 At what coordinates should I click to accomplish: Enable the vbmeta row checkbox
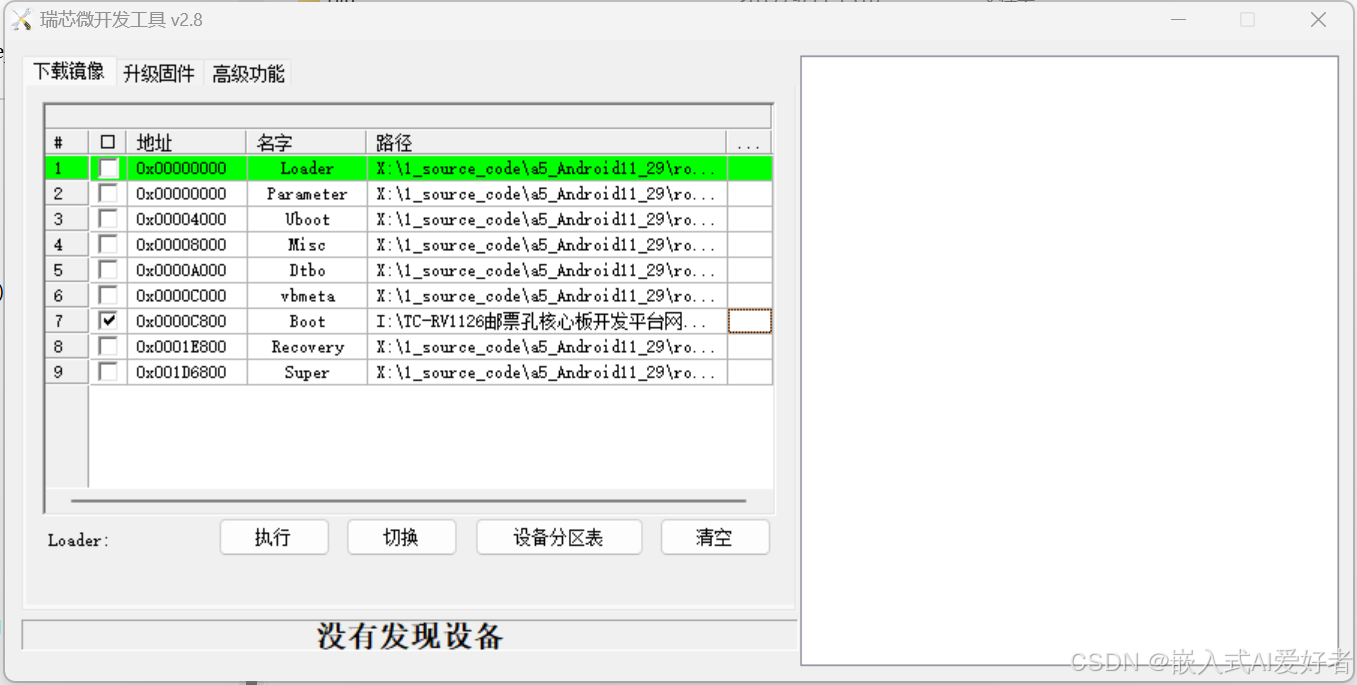point(106,295)
